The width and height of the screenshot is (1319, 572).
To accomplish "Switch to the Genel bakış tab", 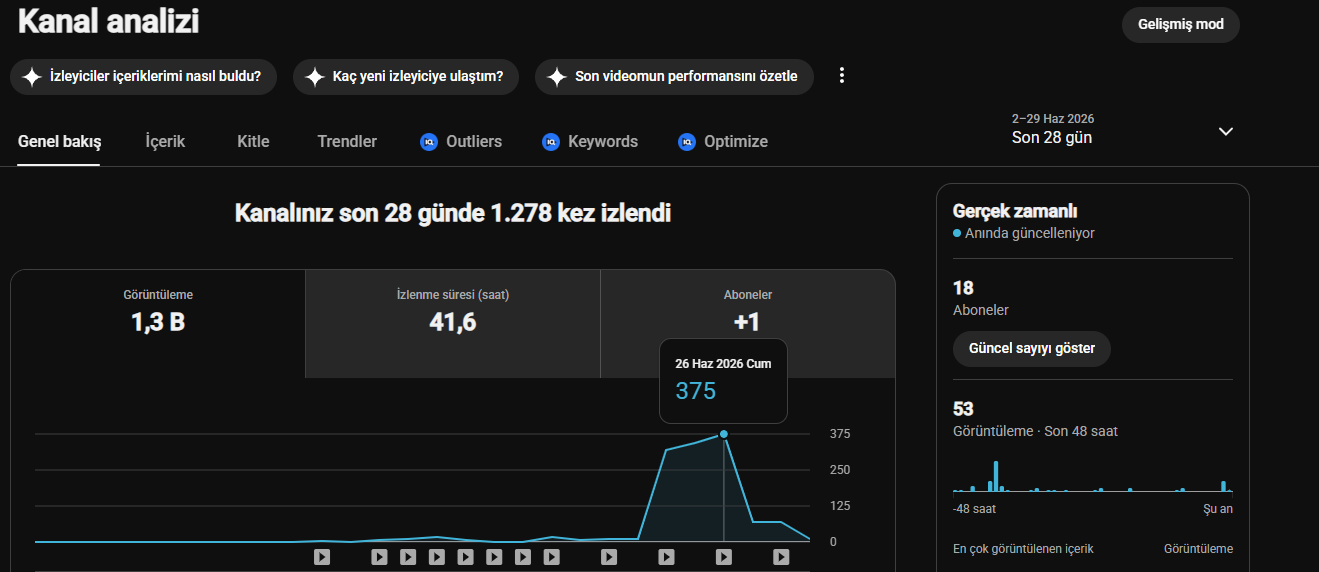I will pos(59,142).
